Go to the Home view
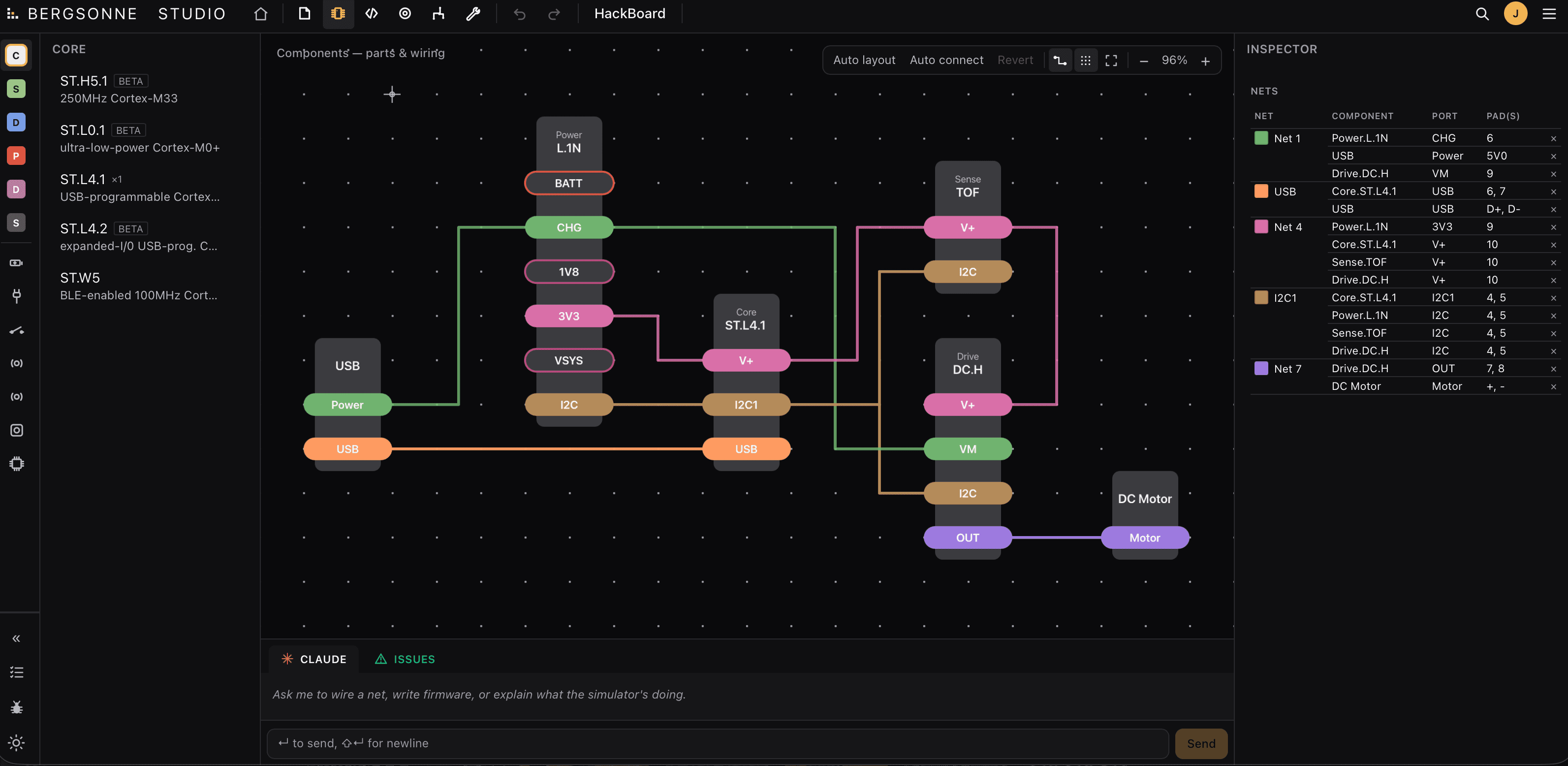 click(x=260, y=13)
